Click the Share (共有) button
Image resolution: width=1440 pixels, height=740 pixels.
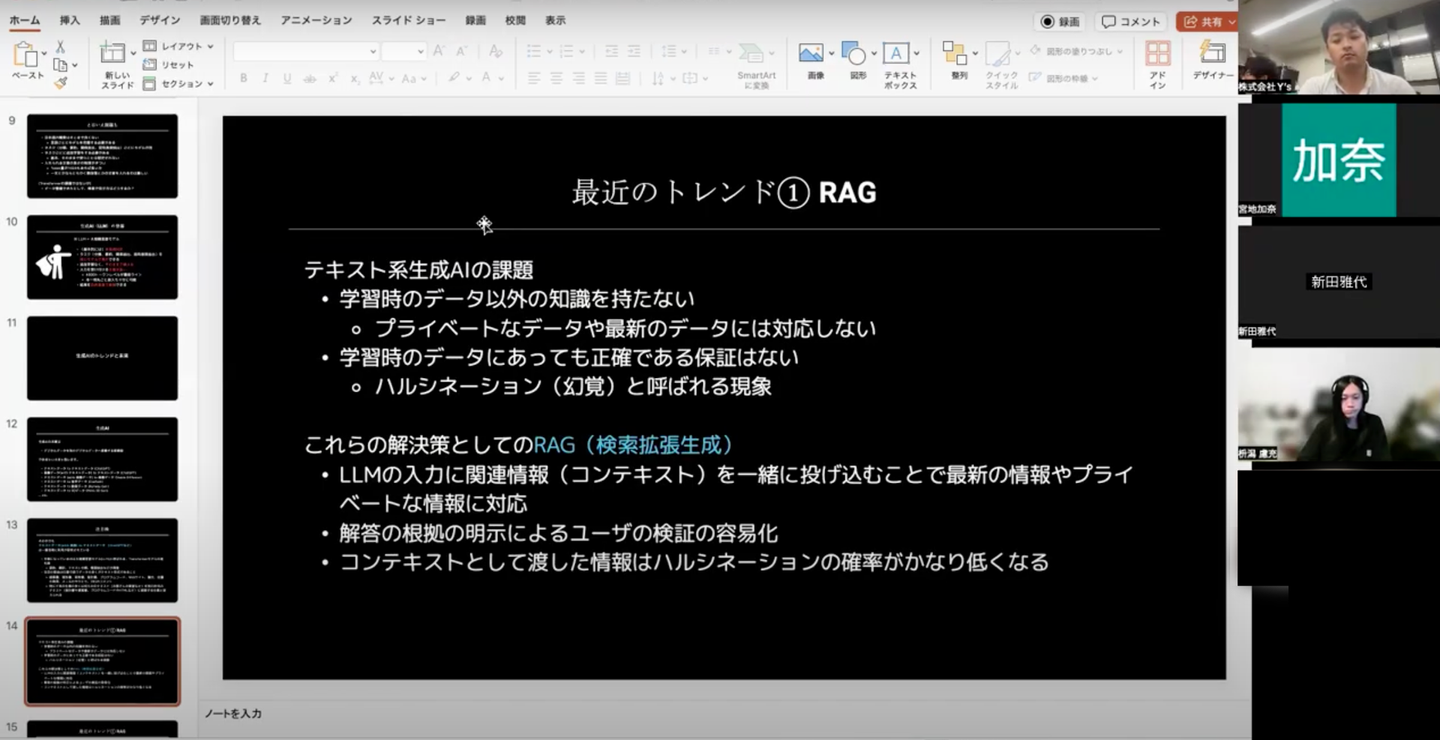(1208, 21)
